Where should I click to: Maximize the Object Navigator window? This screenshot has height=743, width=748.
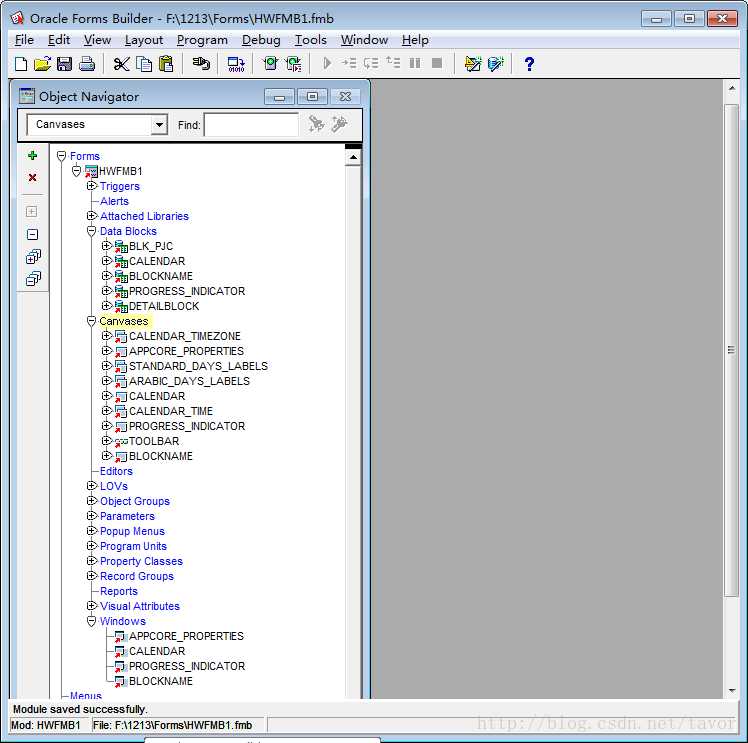point(312,97)
